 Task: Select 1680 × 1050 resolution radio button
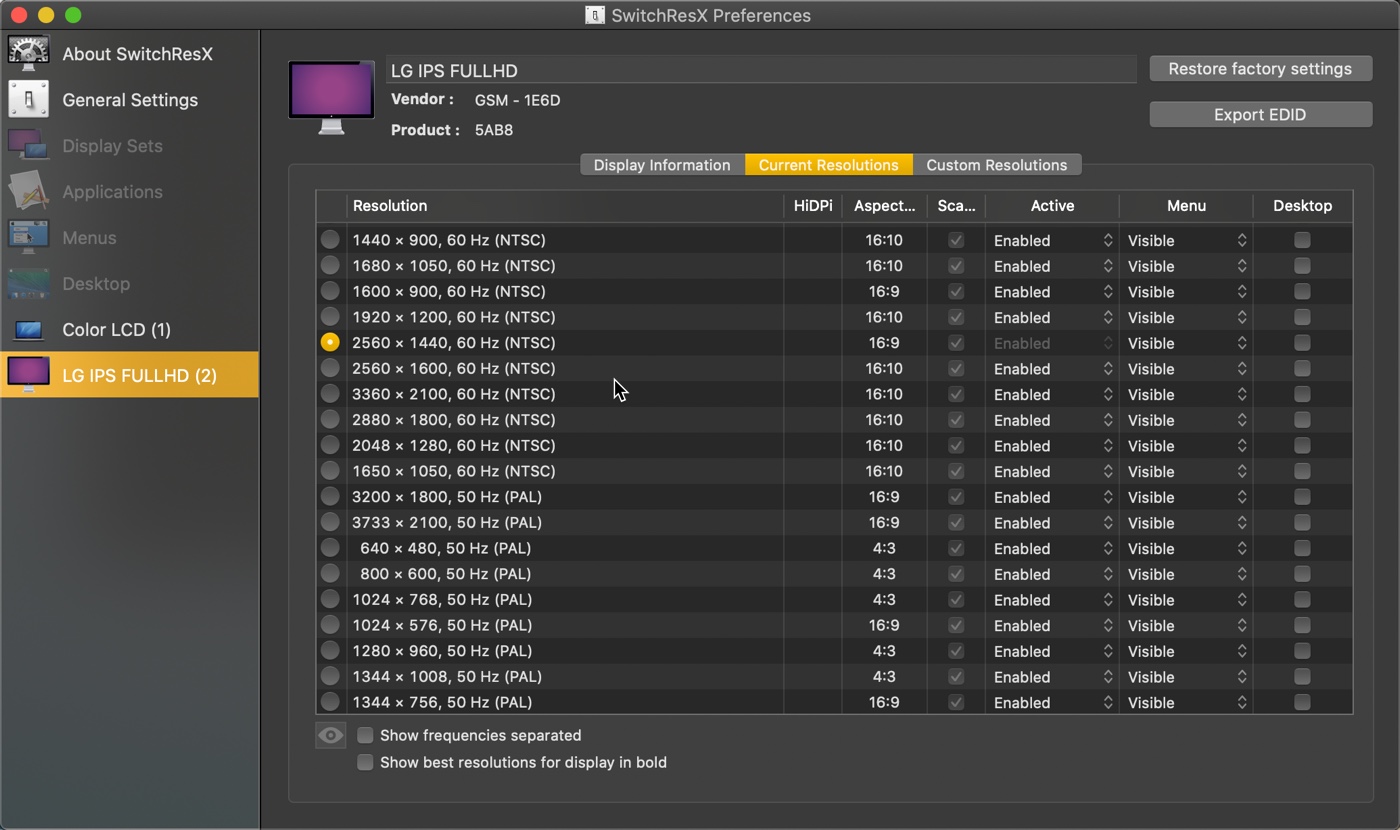pyautogui.click(x=330, y=265)
